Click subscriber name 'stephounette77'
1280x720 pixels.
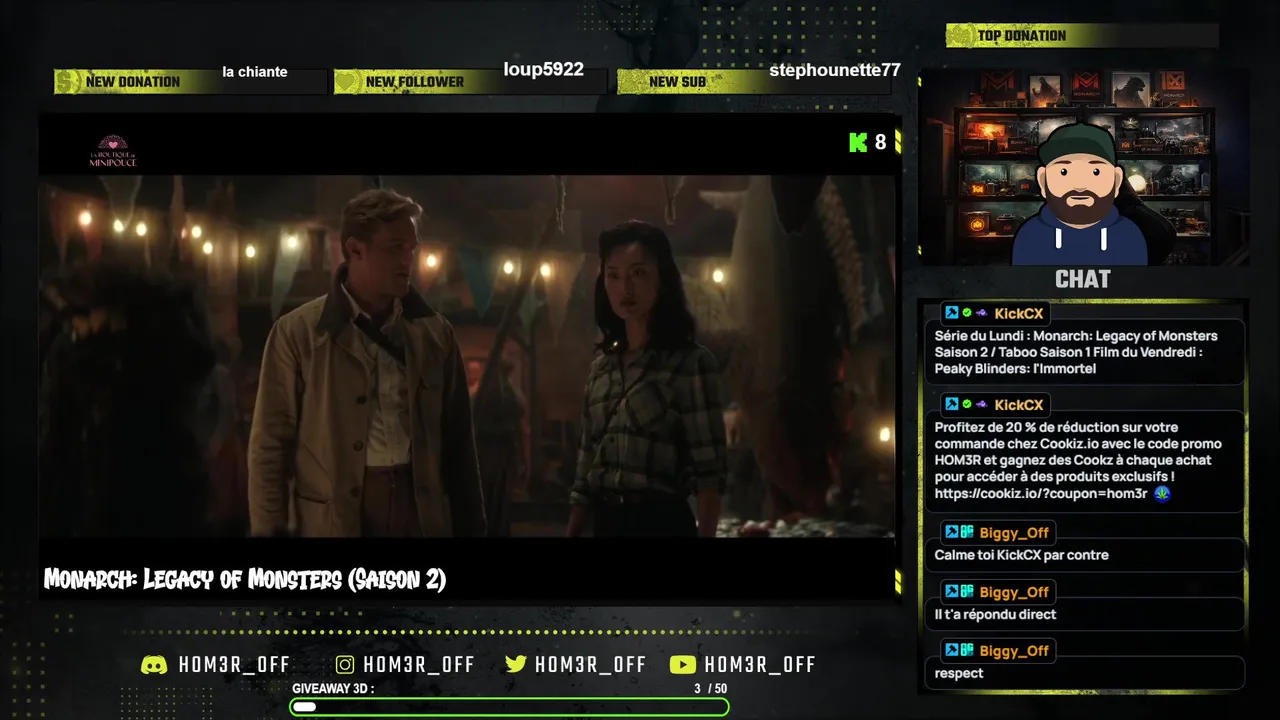(x=835, y=70)
